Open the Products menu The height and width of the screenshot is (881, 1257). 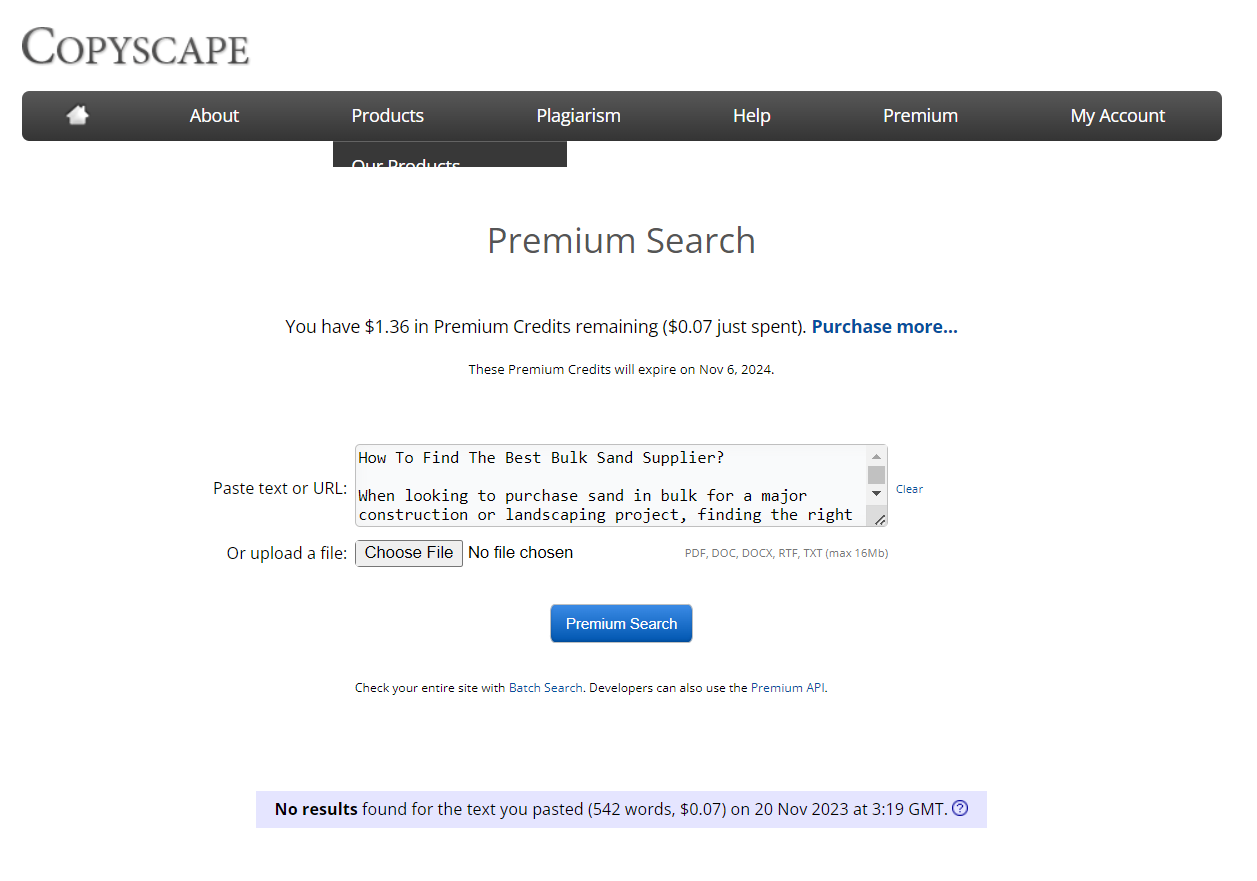coord(388,116)
